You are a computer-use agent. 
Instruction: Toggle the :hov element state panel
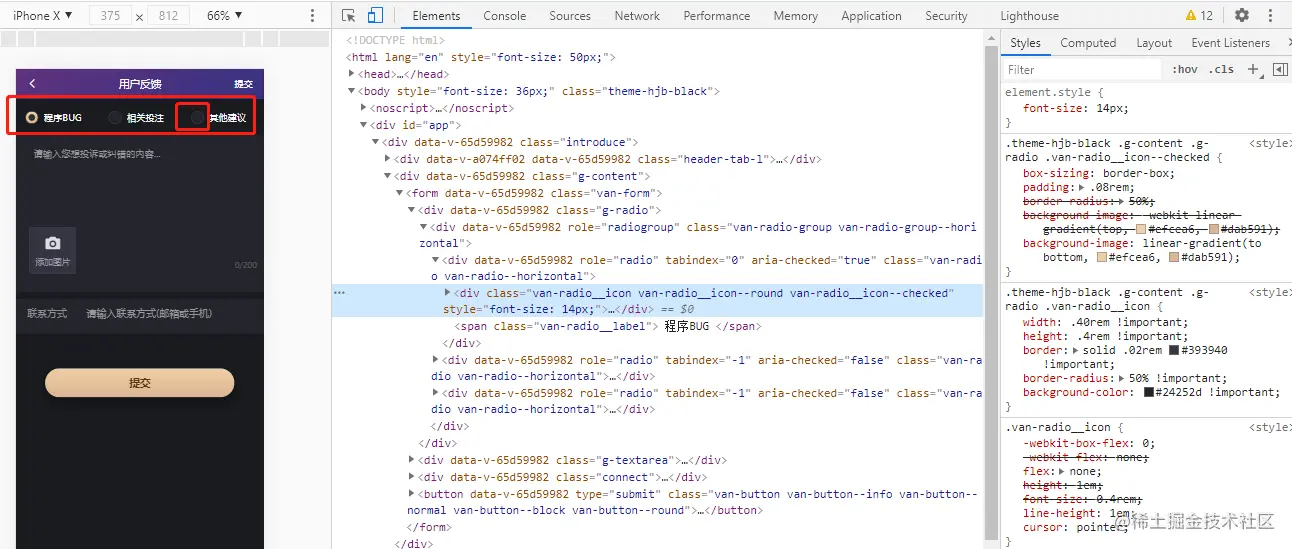(1185, 69)
